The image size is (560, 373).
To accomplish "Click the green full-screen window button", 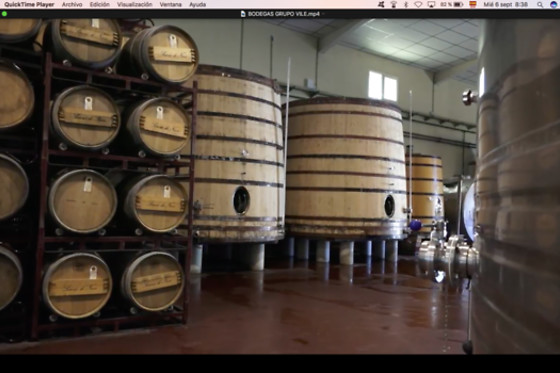I will click(4, 14).
